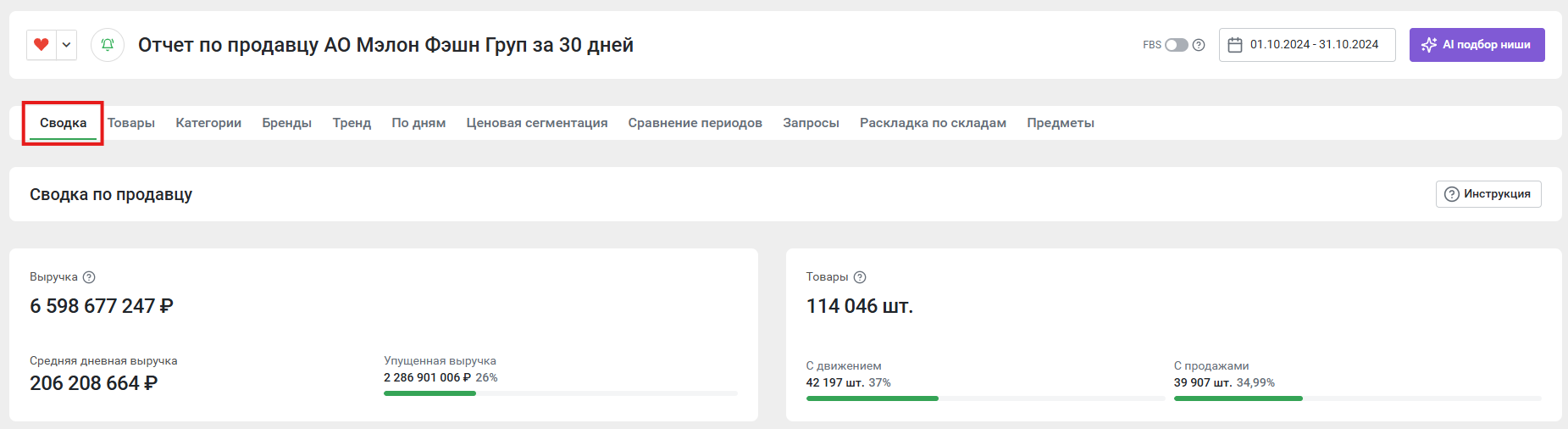The image size is (1568, 429).
Task: Click the Упущенная выручка progress bar
Action: pyautogui.click(x=561, y=393)
